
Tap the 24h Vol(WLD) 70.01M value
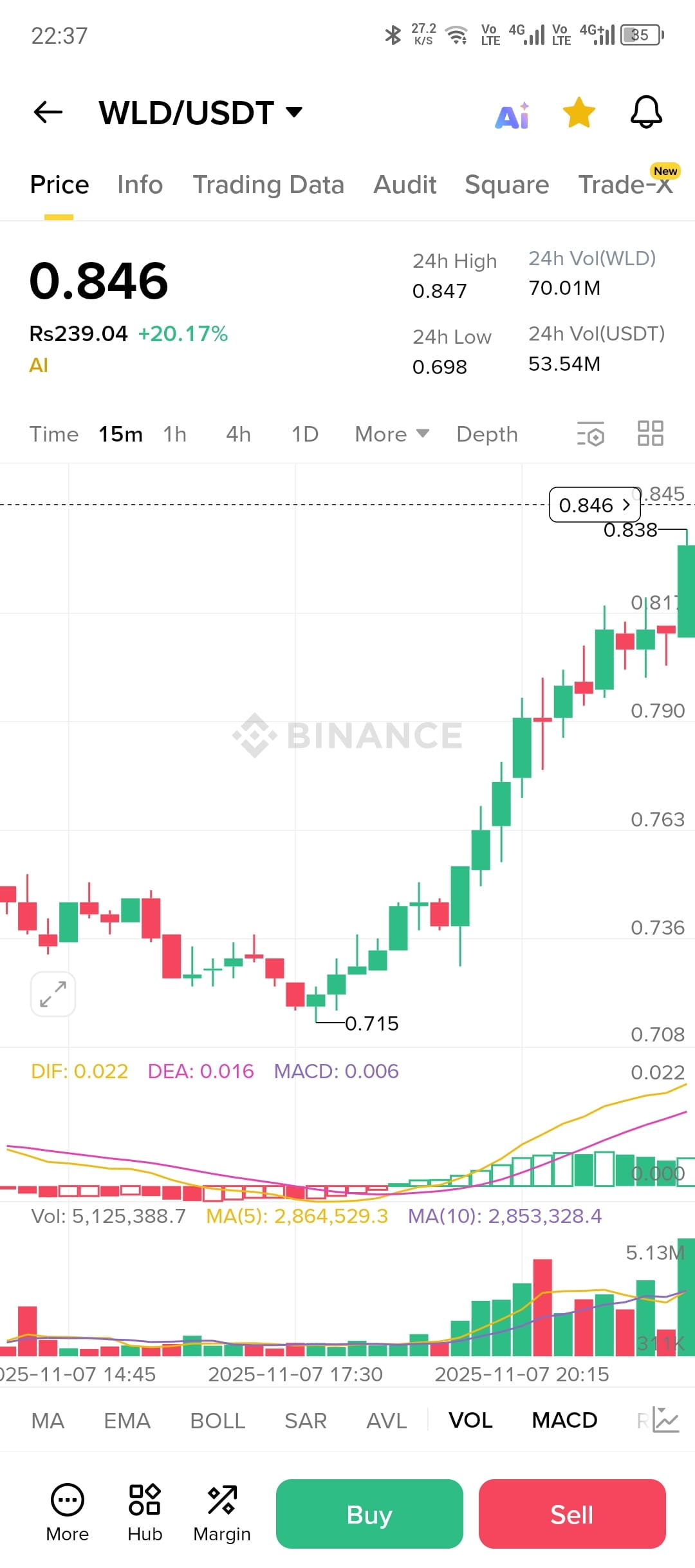(564, 288)
